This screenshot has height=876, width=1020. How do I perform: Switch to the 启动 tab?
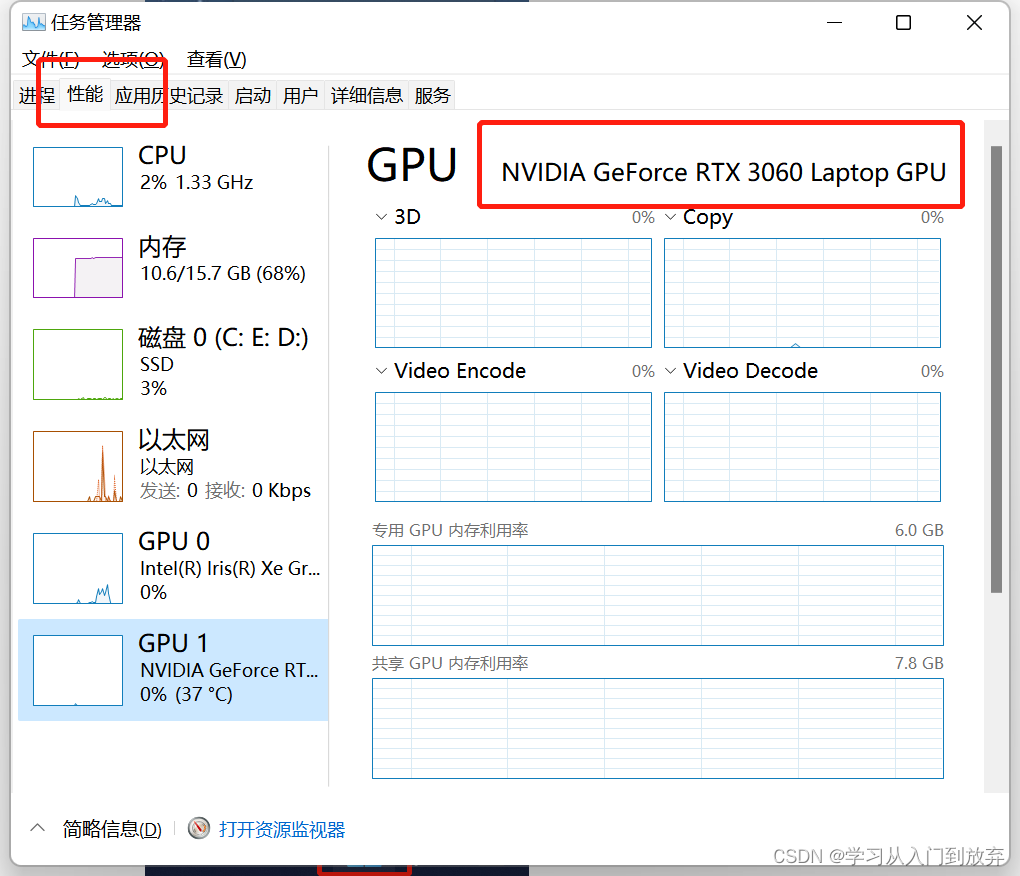pyautogui.click(x=252, y=96)
